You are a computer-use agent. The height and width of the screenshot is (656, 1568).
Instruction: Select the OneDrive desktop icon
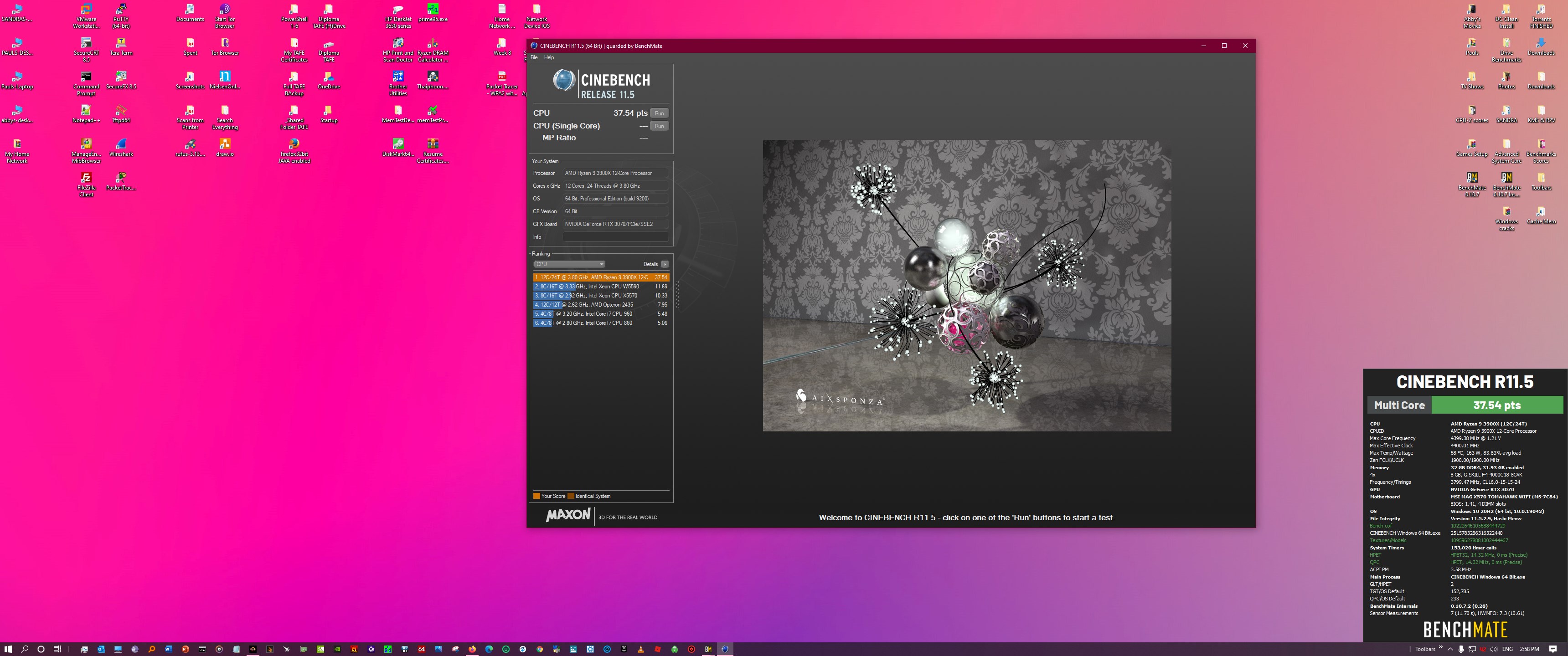pyautogui.click(x=329, y=80)
